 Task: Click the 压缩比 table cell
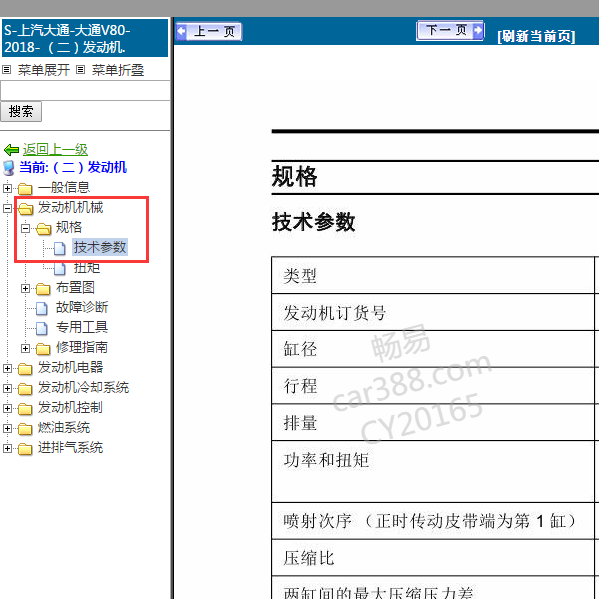pos(433,558)
